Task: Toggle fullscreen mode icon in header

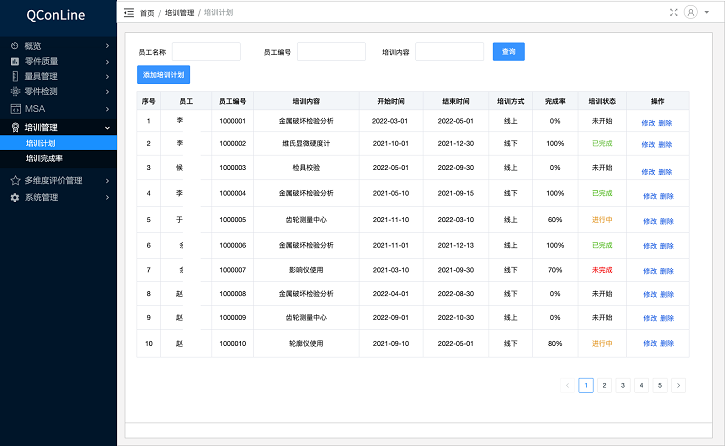Action: (x=673, y=13)
